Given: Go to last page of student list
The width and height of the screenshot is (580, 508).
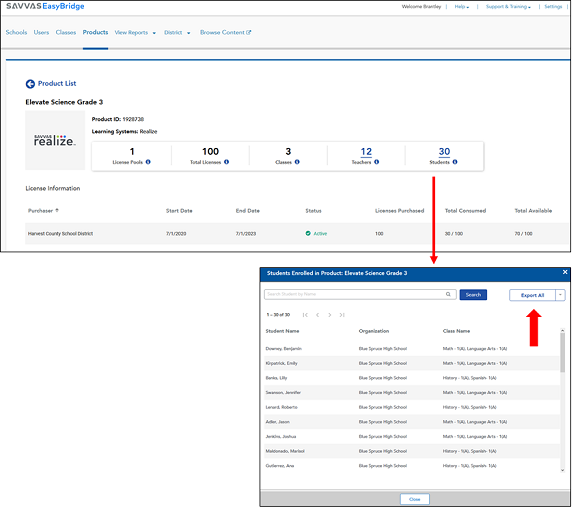Looking at the screenshot, I should pos(342,315).
